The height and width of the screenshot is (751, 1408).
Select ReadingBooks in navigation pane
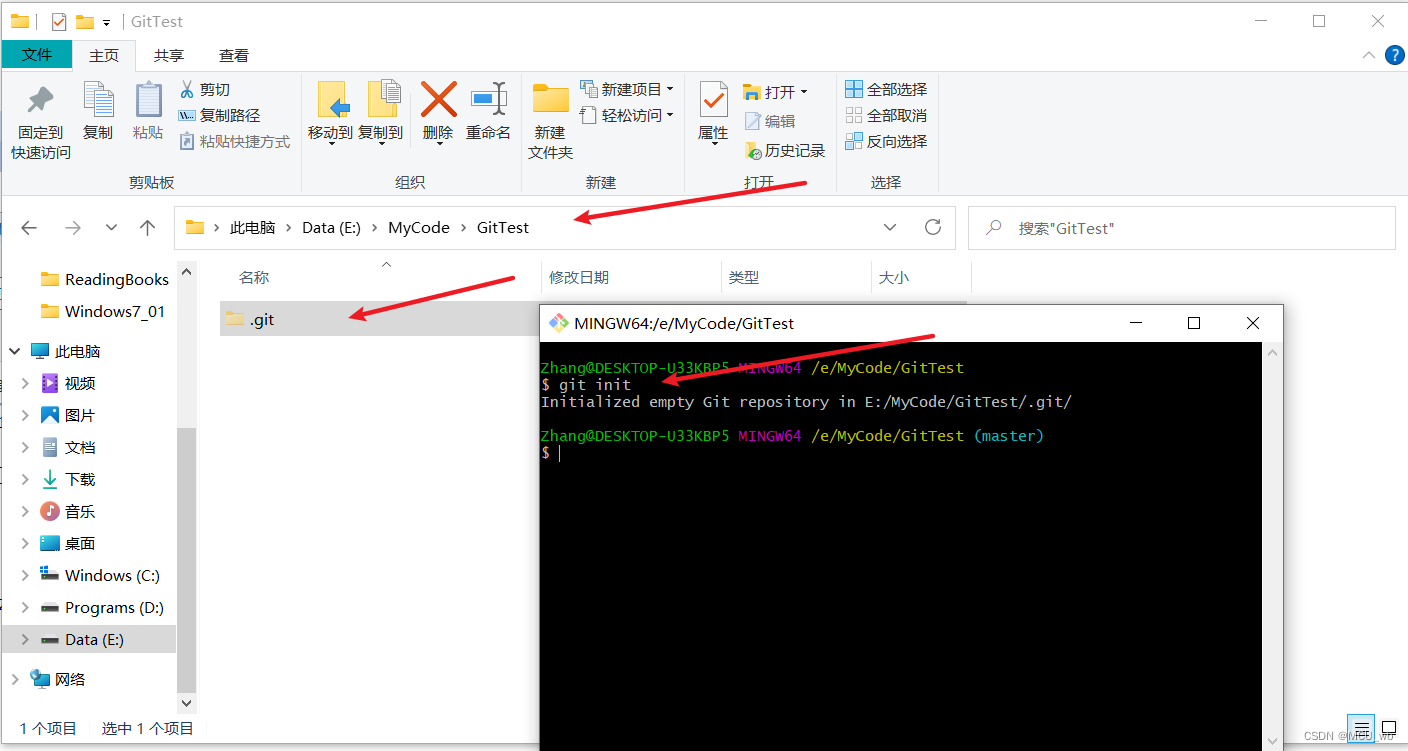tap(105, 279)
